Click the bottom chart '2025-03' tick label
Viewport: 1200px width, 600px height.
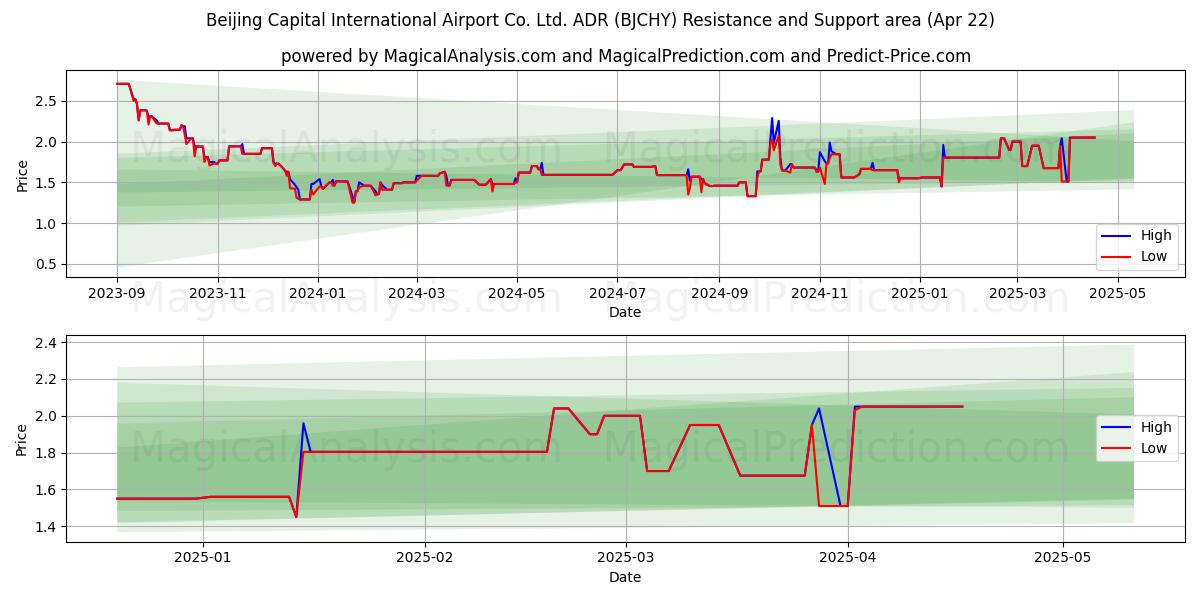(626, 558)
